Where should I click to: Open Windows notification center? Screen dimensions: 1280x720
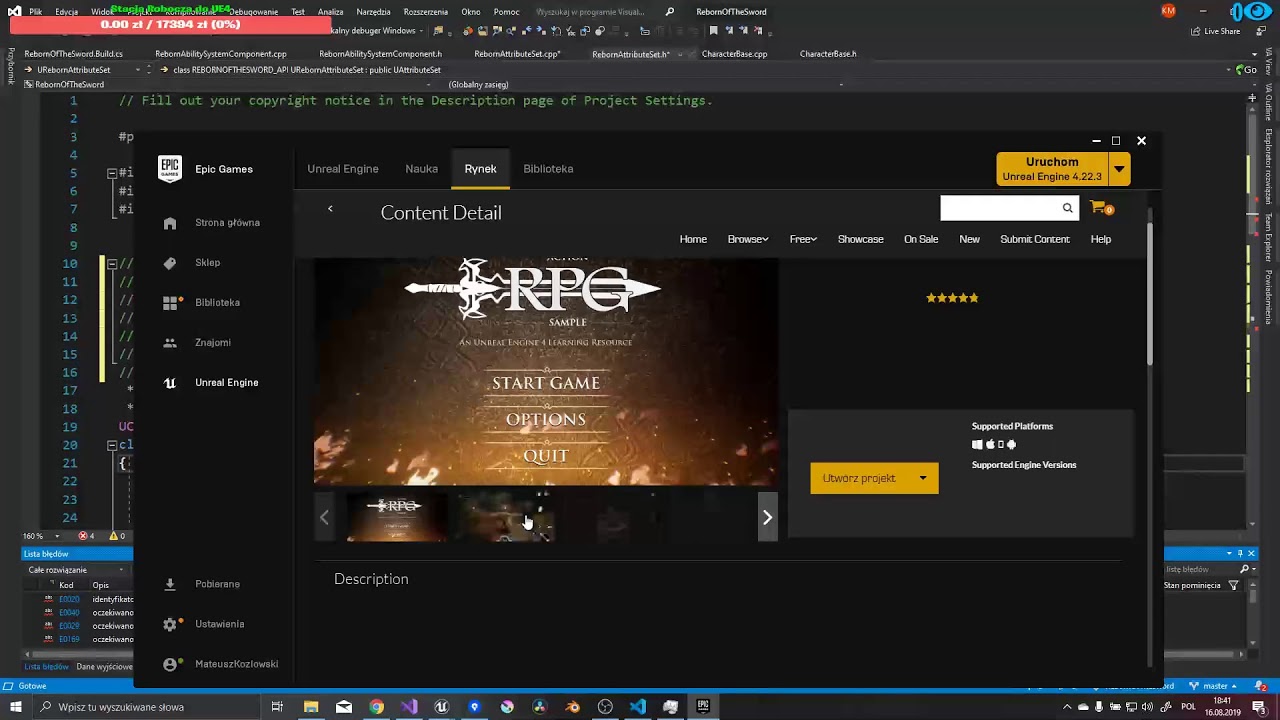tap(1259, 707)
